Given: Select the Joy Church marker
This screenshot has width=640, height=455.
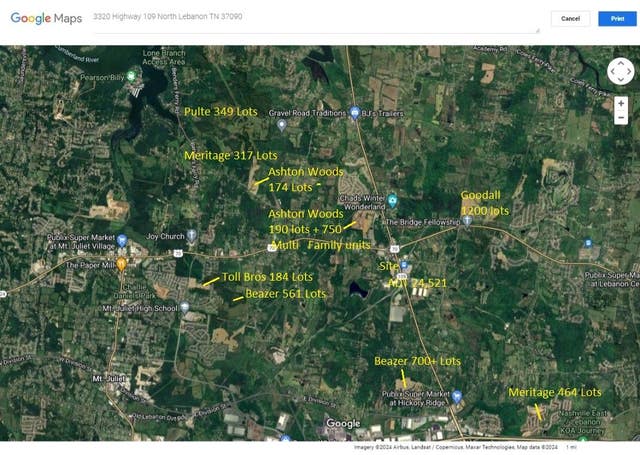Looking at the screenshot, I should (x=191, y=235).
